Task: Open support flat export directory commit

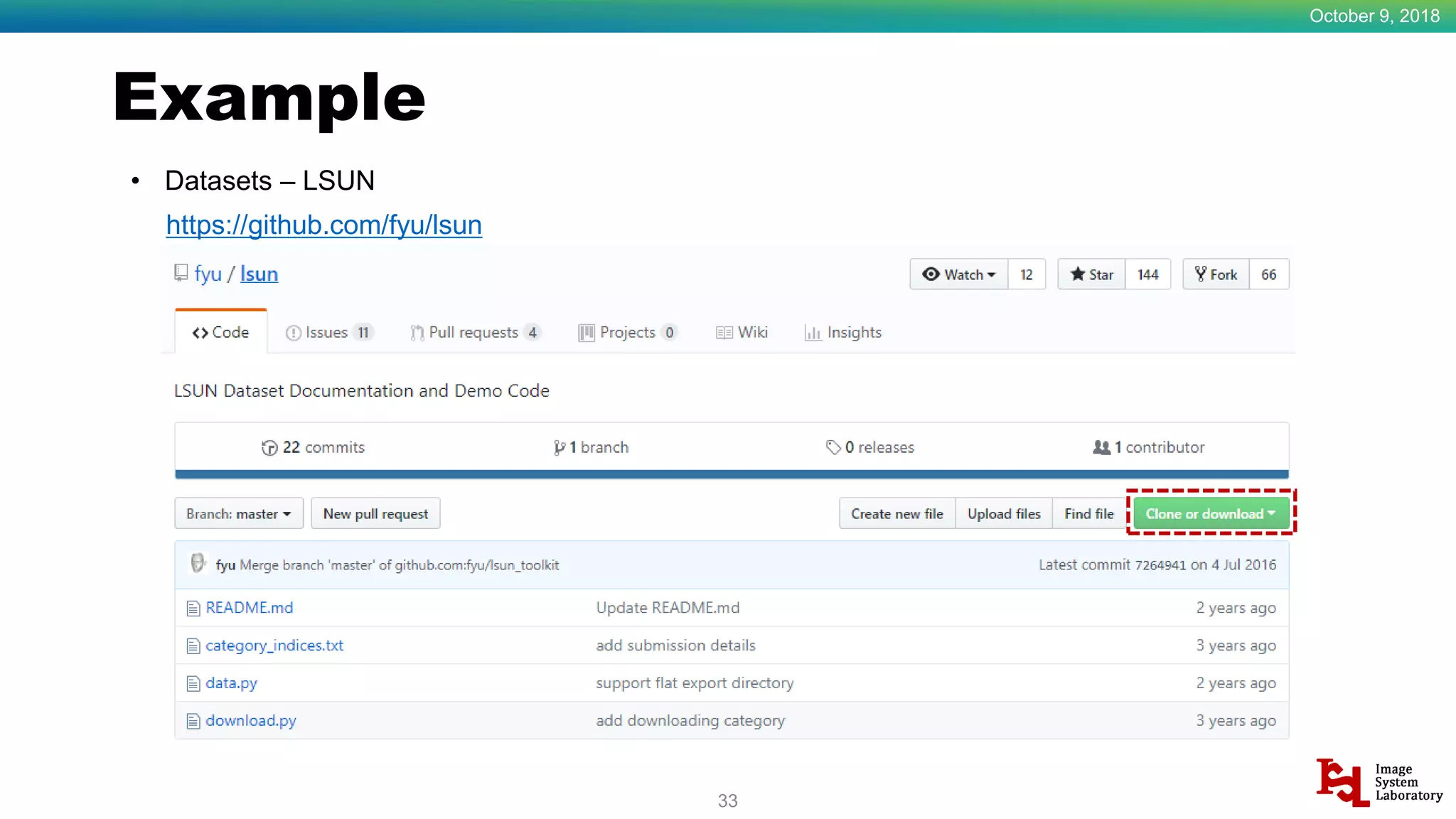Action: pyautogui.click(x=695, y=683)
